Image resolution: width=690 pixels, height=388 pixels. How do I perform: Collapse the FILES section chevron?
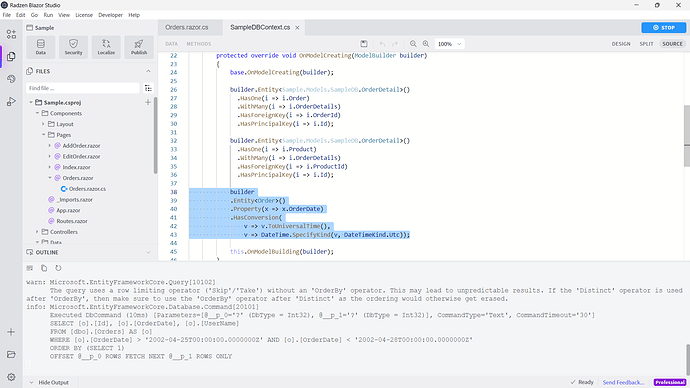(x=148, y=71)
